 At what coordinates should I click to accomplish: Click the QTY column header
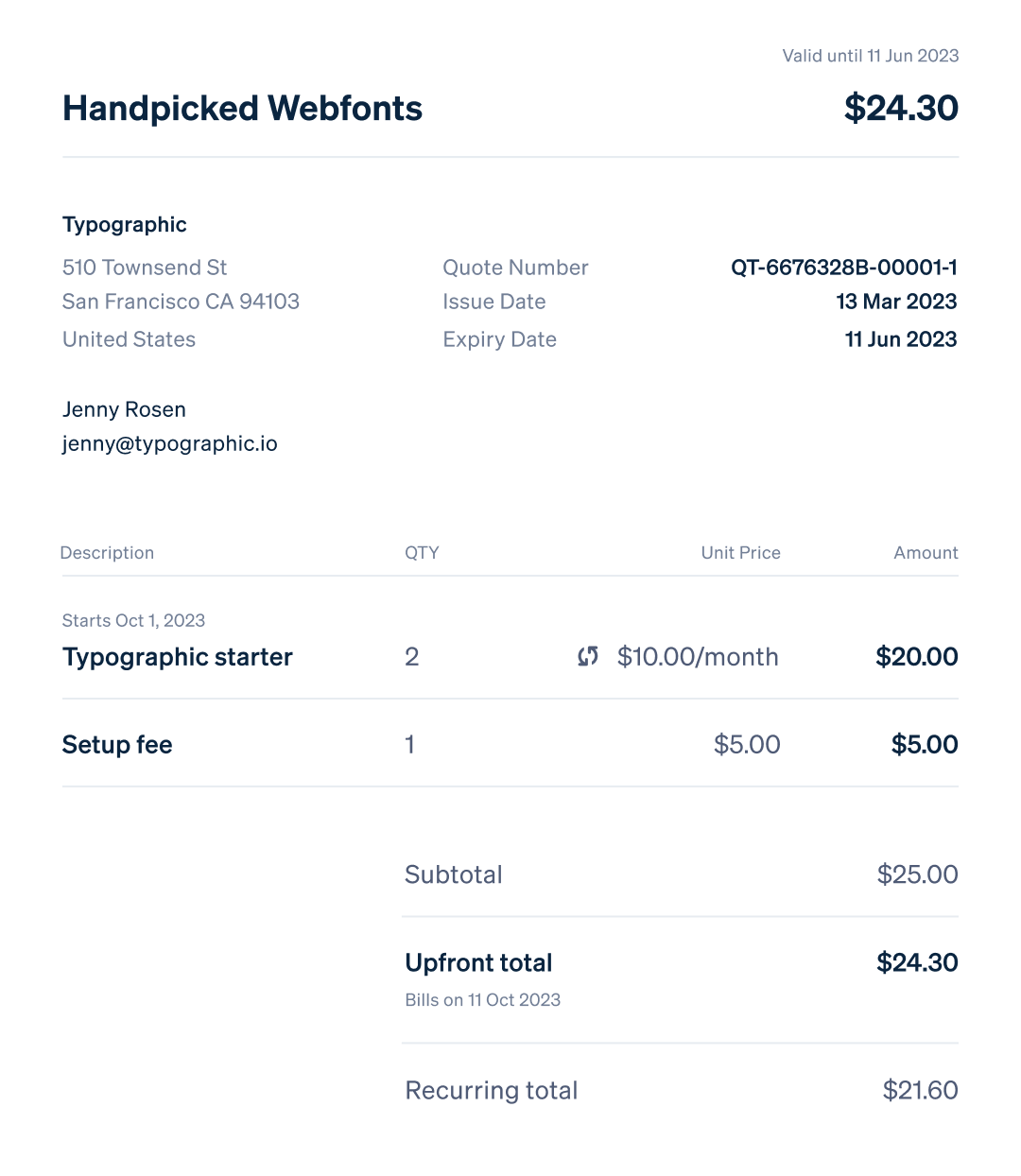[x=422, y=553]
